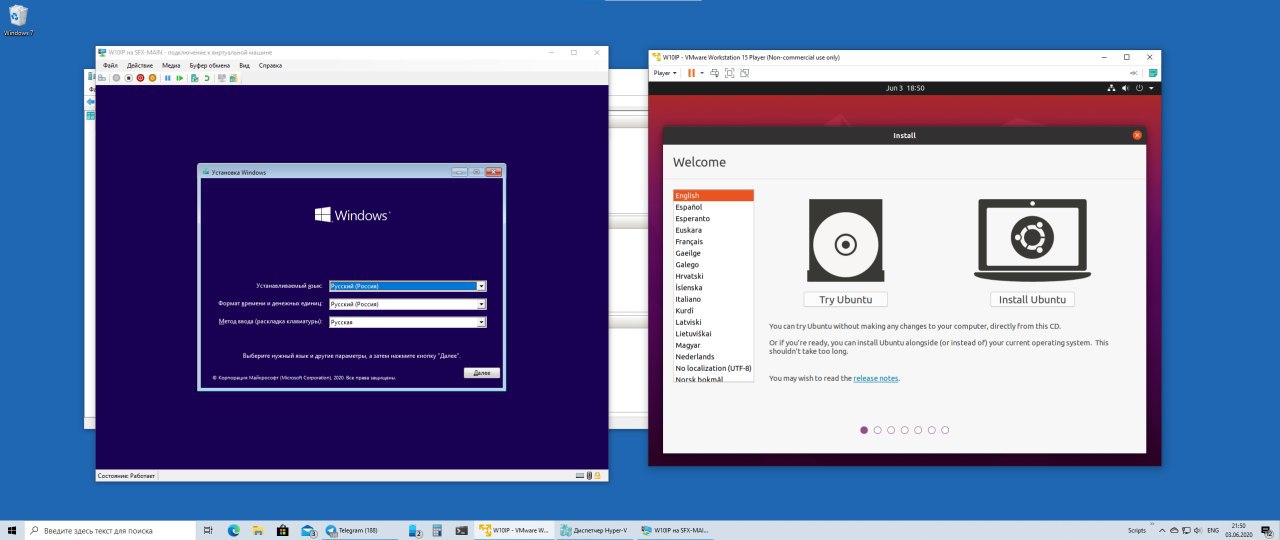
Task: Click Send Ctrl+Alt+Del icon in VMware Player
Action: coord(716,73)
